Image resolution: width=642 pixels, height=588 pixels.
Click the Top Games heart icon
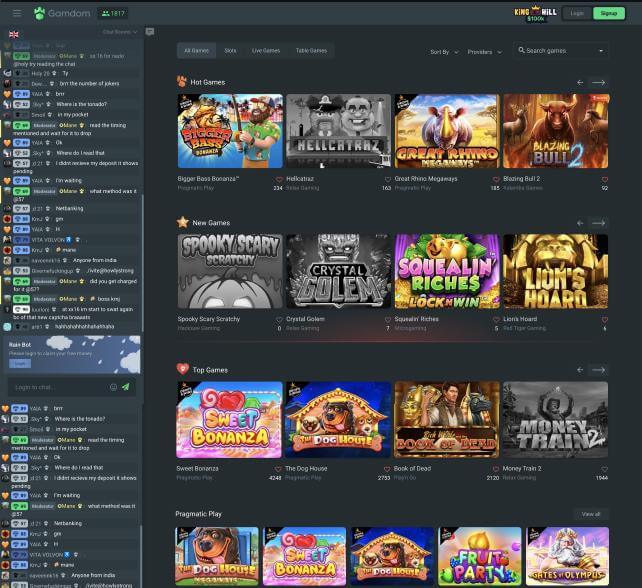coord(183,369)
